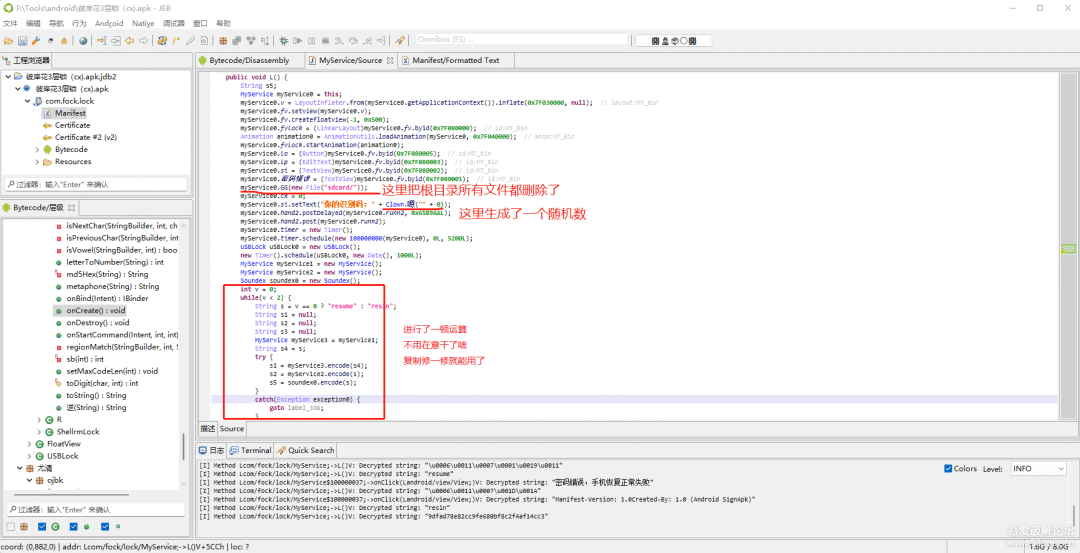1080x553 pixels.
Task: Click the globe toolbar icon
Action: (83, 41)
